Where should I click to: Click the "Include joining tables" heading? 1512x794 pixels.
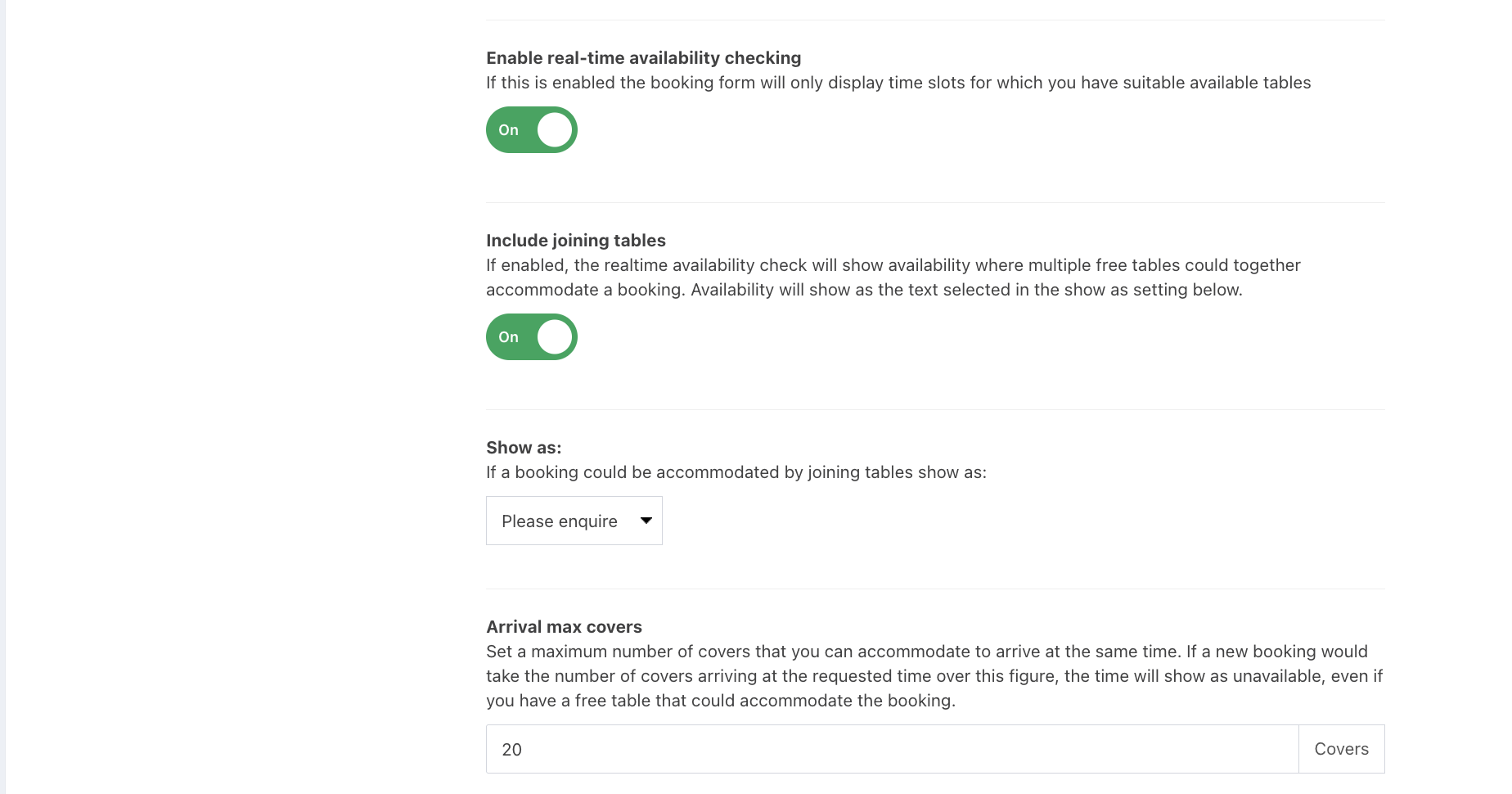pos(575,241)
